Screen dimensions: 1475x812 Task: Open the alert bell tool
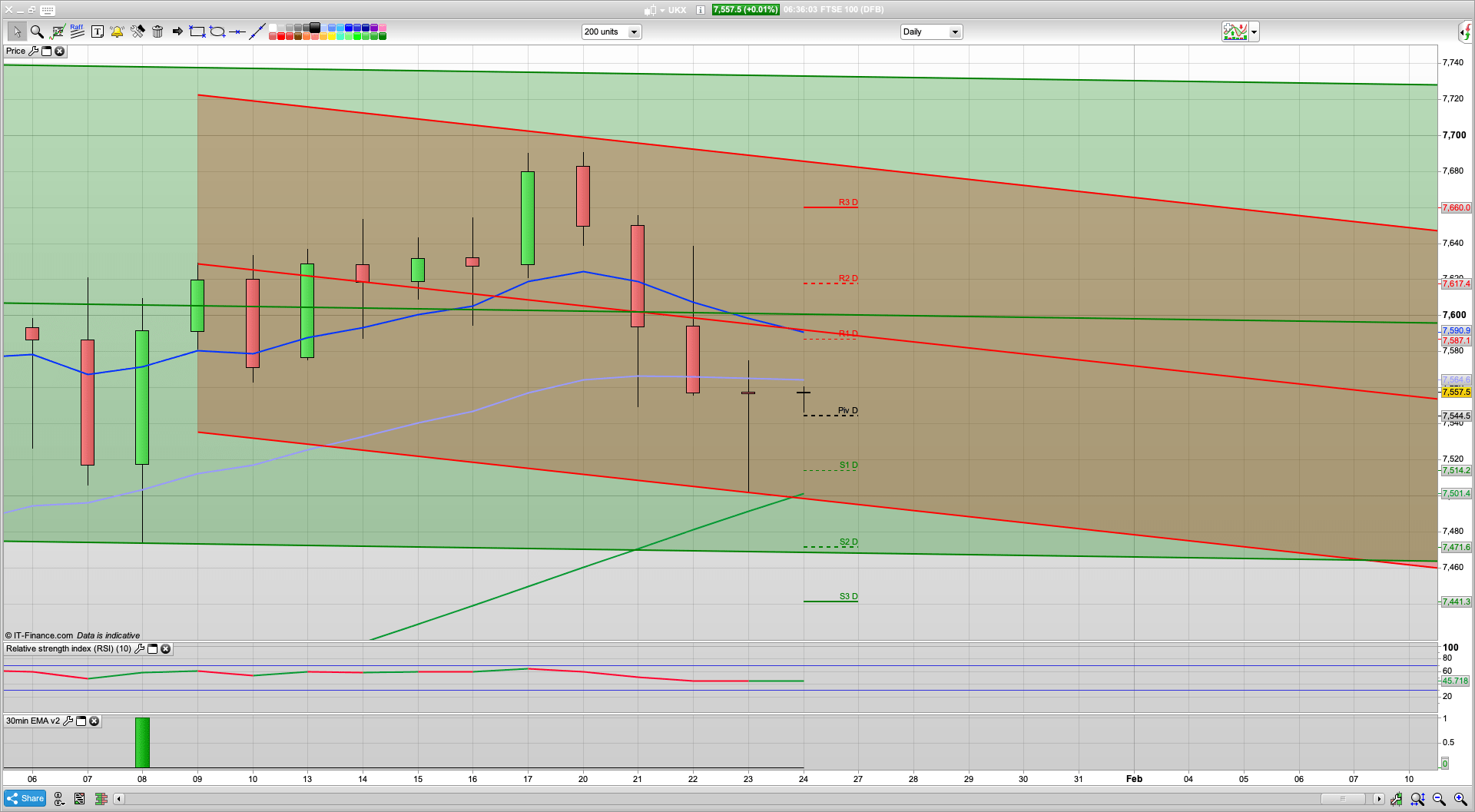(x=117, y=31)
